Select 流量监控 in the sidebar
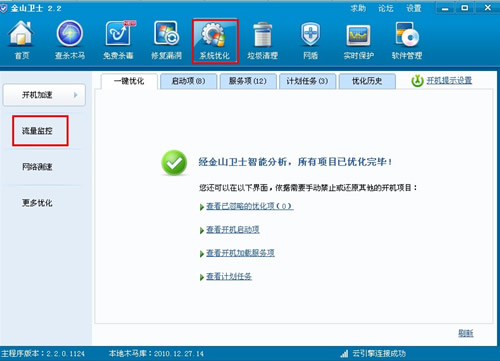 coord(37,131)
